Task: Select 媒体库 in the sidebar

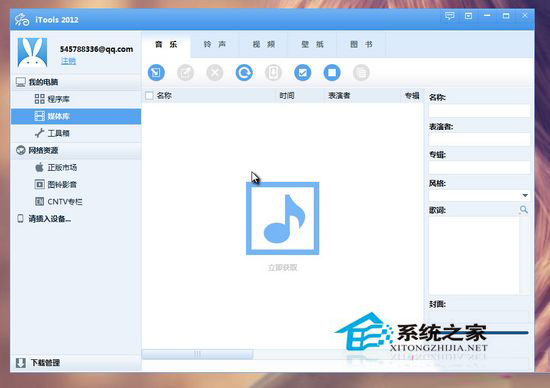Action: point(76,116)
